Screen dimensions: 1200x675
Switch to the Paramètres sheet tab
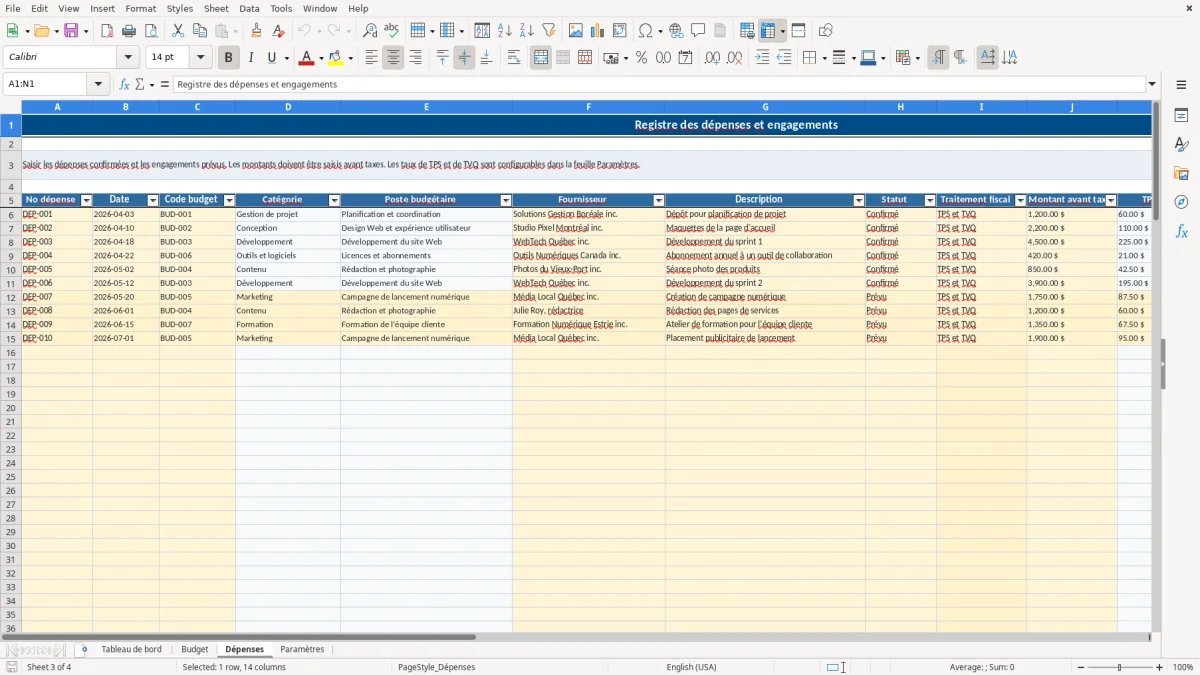pos(302,650)
